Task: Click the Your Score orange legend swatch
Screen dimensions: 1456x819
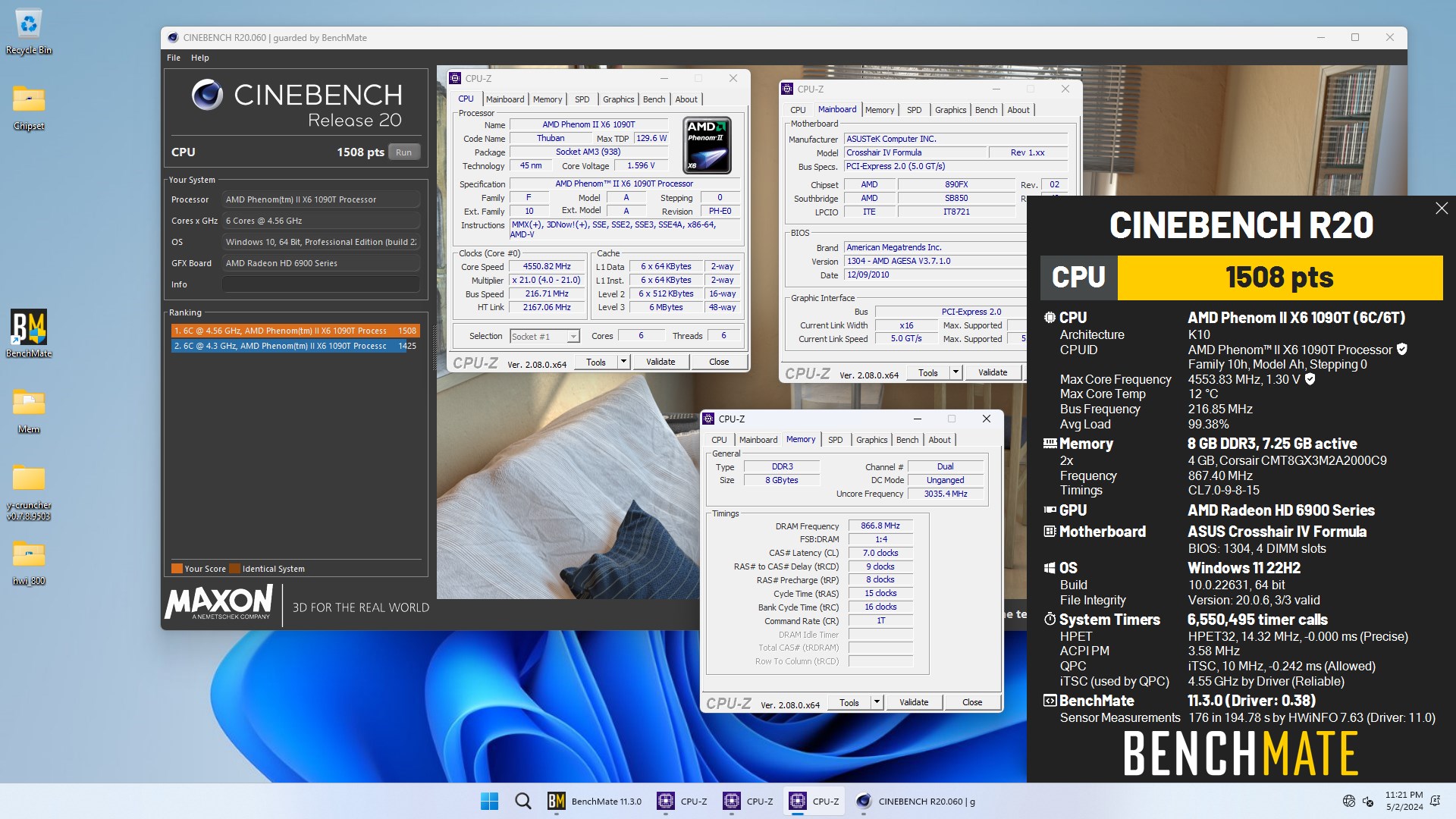Action: [177, 569]
